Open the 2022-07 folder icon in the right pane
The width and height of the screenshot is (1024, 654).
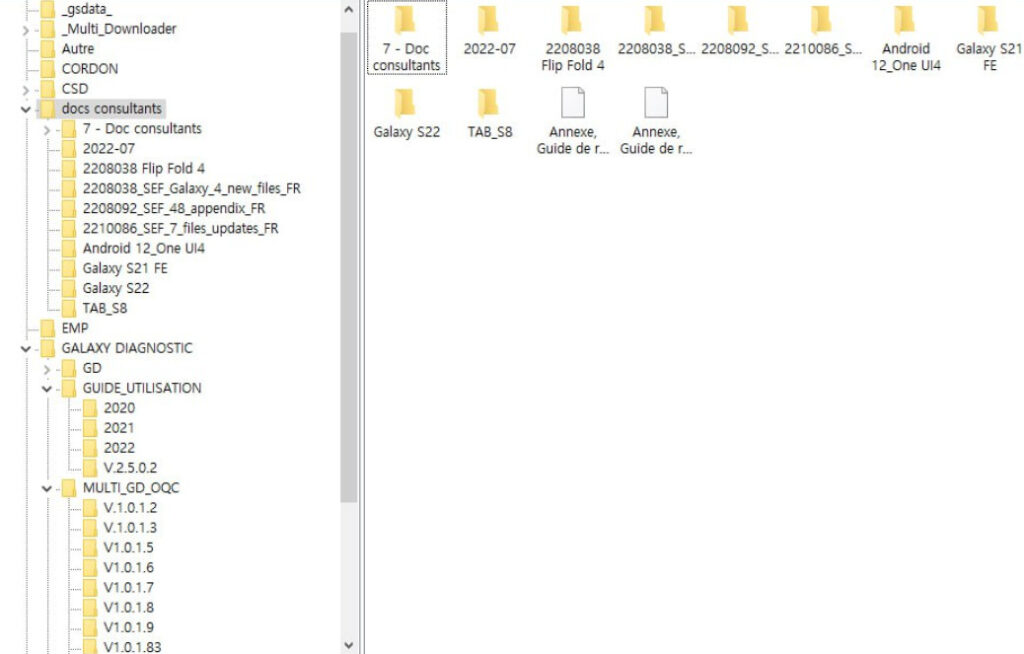click(488, 21)
